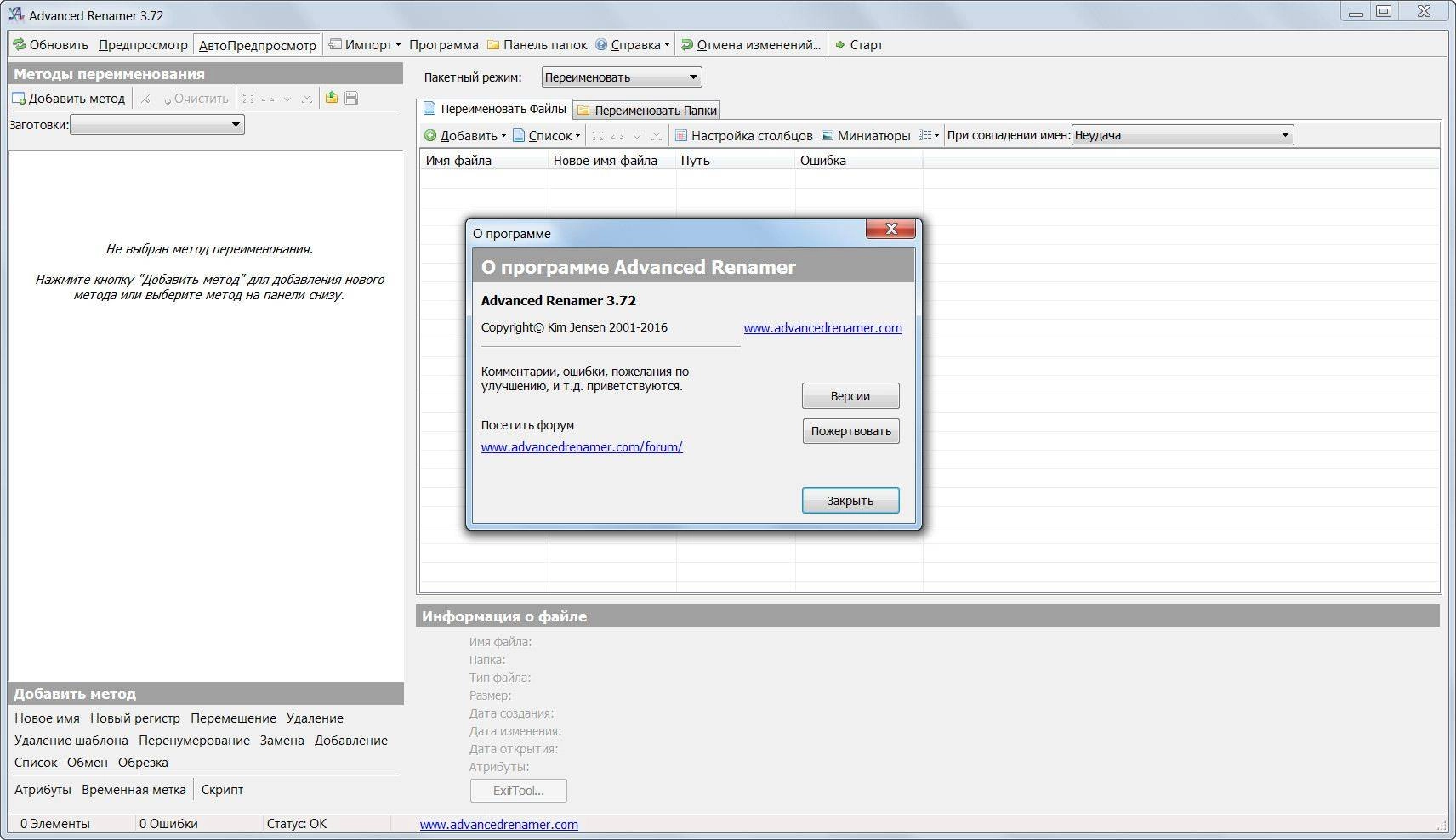This screenshot has width=1456, height=840.
Task: Switch to the Переименовать Папки tab
Action: (647, 110)
